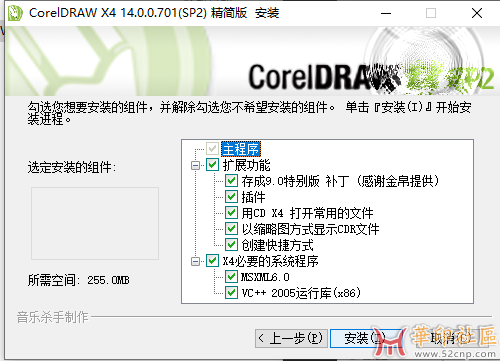
Task: Uncheck 以缩略图方式显示CDR文件 checkbox
Action: (231, 229)
